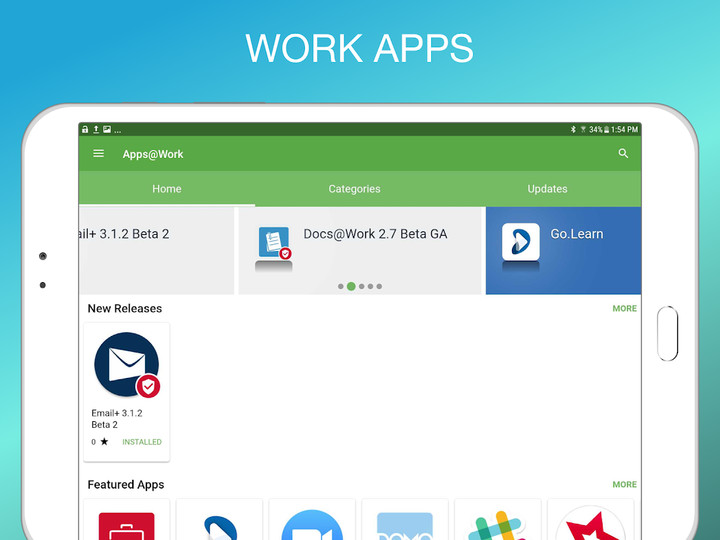Click the INSTALLED label on Email+ card
This screenshot has height=540, width=720.
click(142, 442)
